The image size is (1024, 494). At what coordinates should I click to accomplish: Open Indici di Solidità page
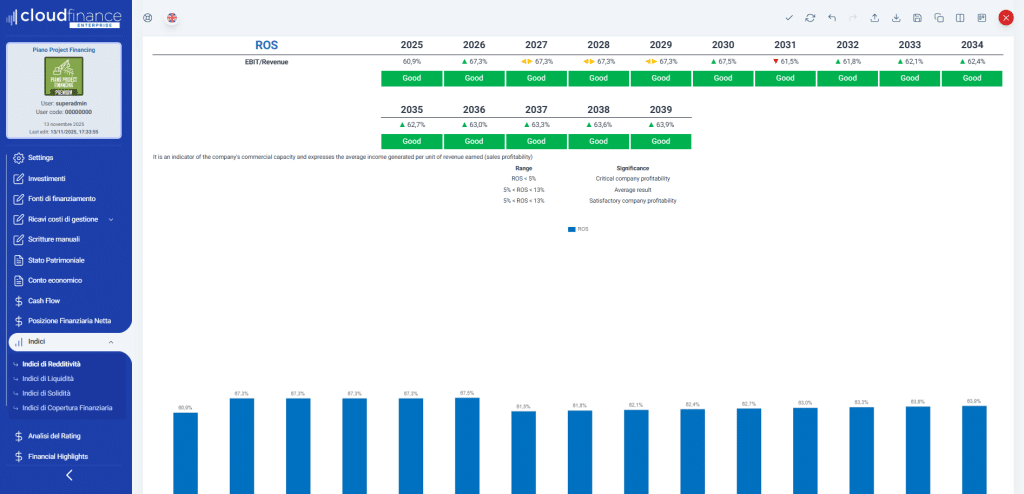point(47,393)
